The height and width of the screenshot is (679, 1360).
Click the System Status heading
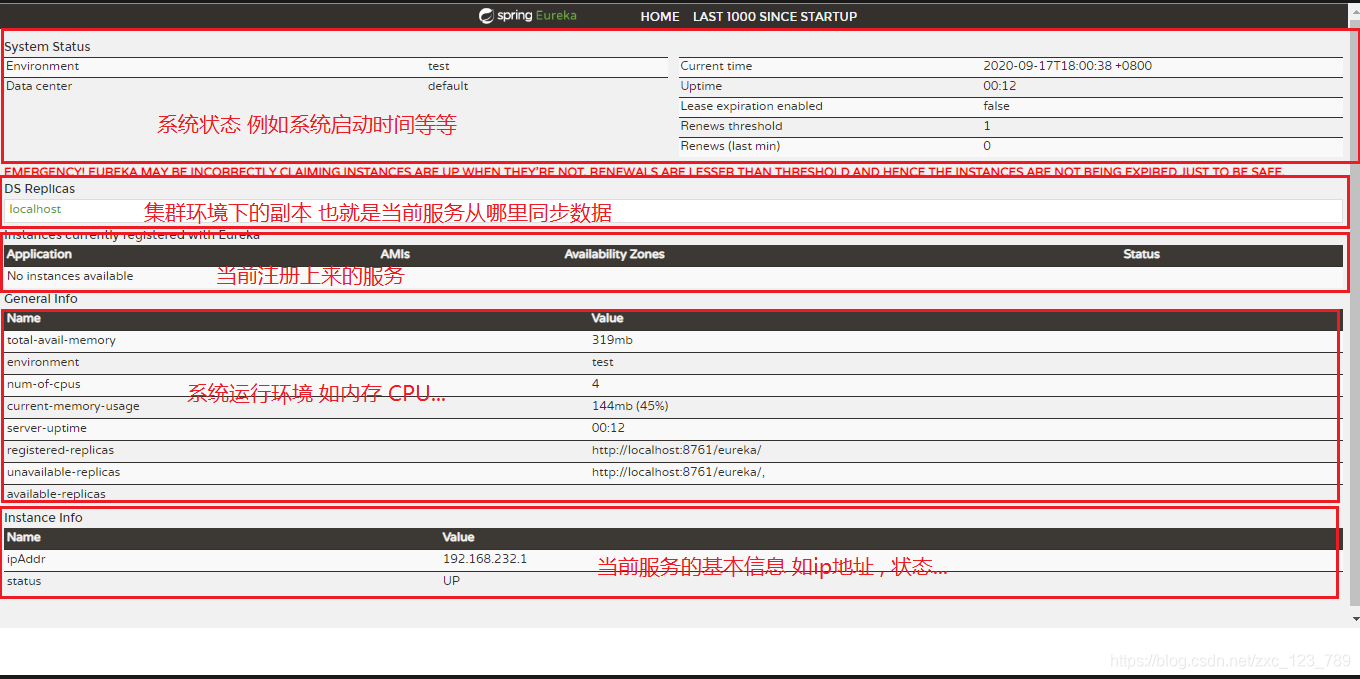pos(47,47)
